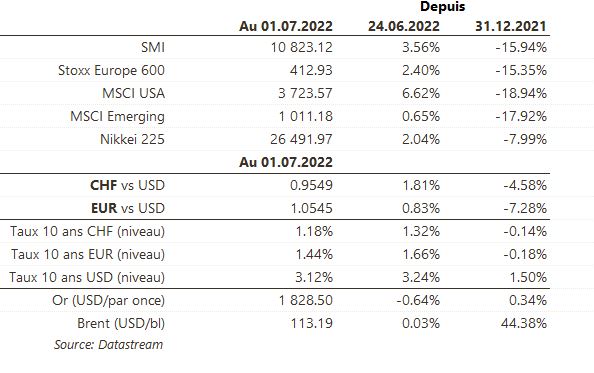Viewport: 594px width, 373px height.
Task: Select the Nikkei 225 value 26 491.97
Action: tap(302, 139)
